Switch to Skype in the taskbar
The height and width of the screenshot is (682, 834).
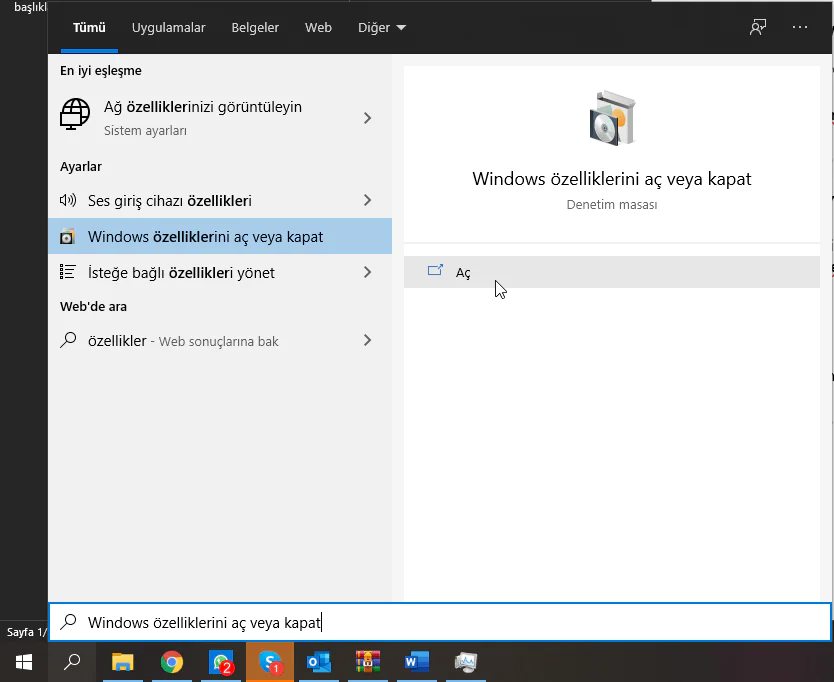[x=270, y=662]
